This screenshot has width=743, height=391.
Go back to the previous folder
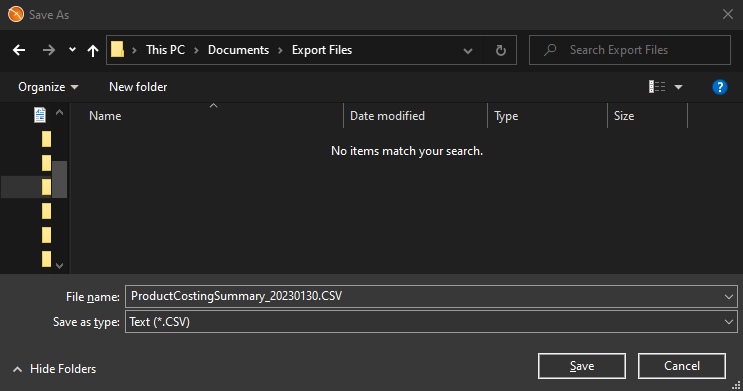point(19,50)
